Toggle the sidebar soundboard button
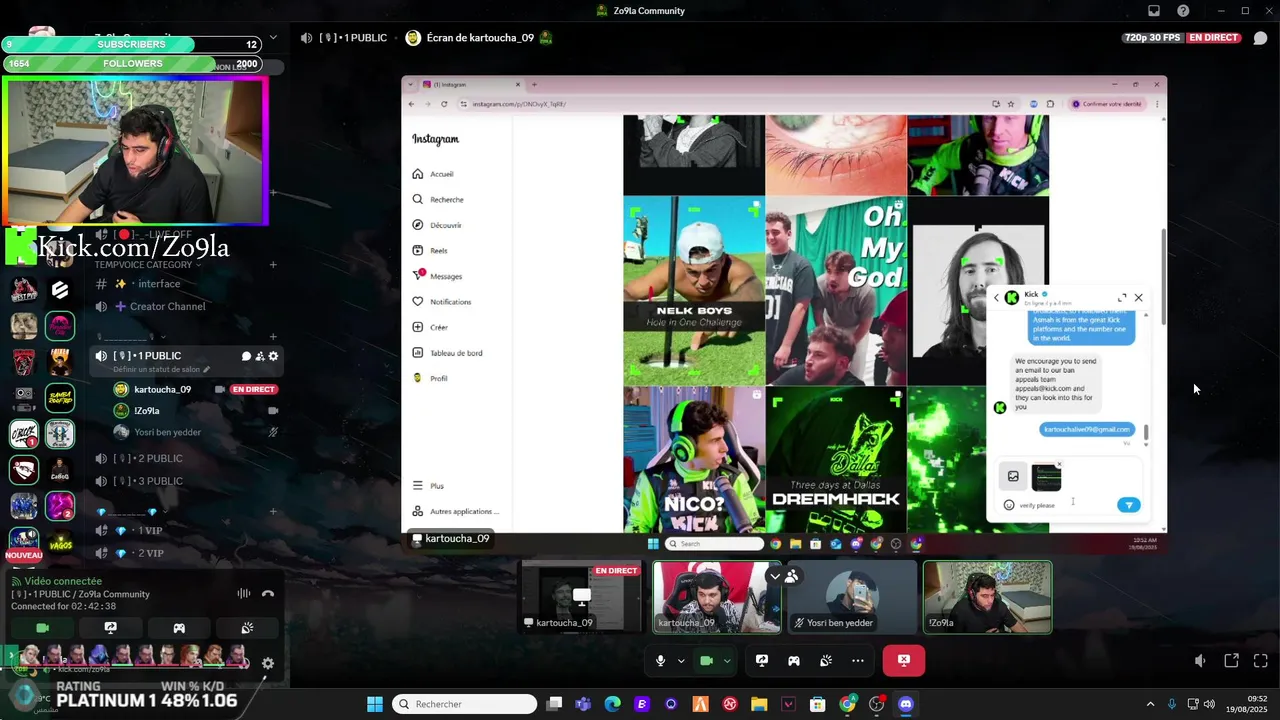1280x720 pixels. [x=247, y=628]
